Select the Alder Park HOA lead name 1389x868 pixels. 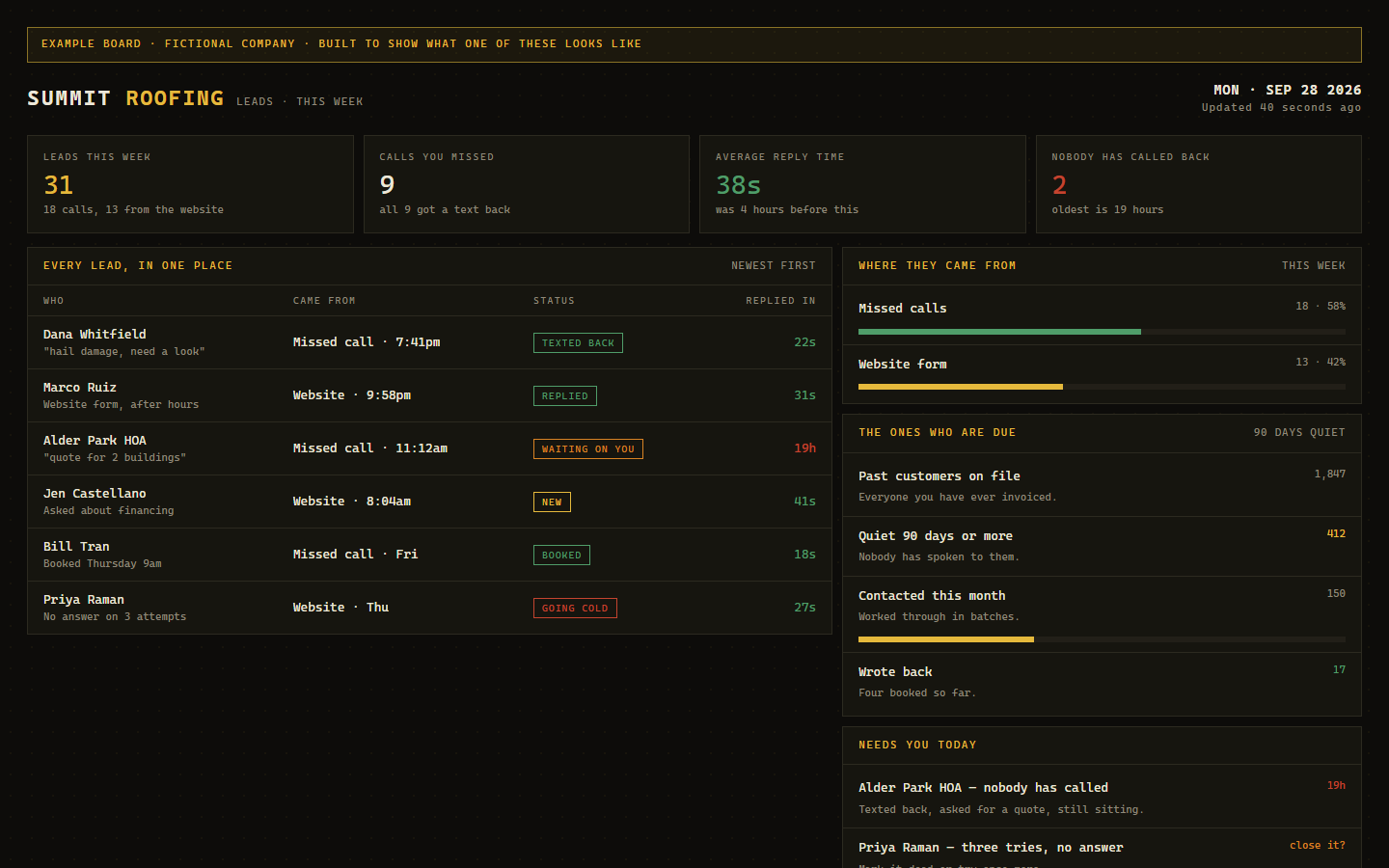[95, 441]
